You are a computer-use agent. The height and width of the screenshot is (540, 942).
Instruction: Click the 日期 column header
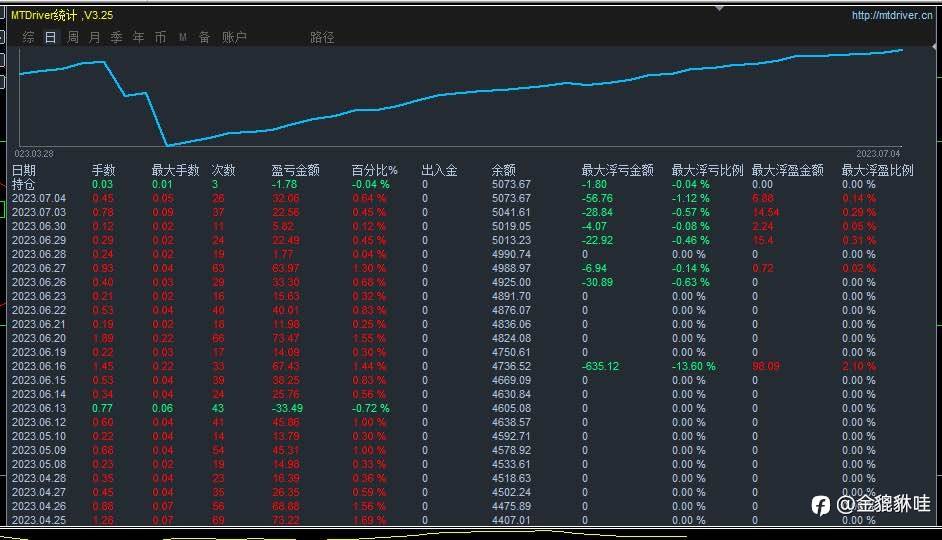click(23, 170)
